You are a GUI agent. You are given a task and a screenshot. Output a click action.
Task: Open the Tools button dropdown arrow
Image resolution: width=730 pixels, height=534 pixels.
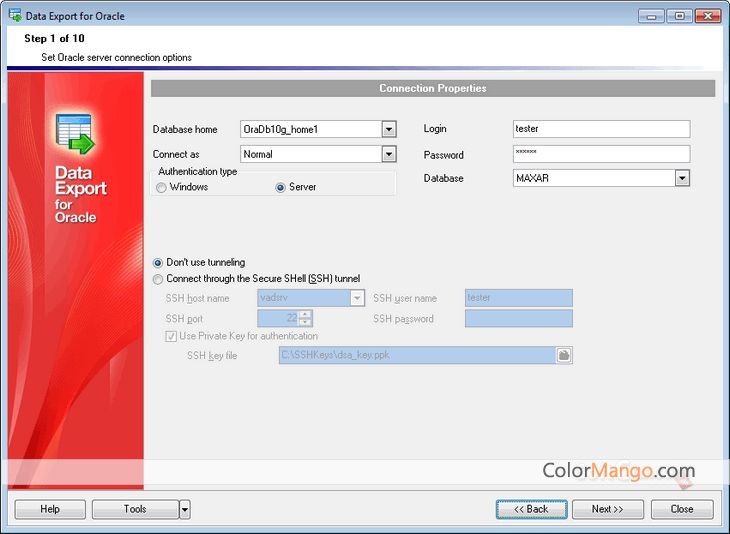(x=185, y=509)
